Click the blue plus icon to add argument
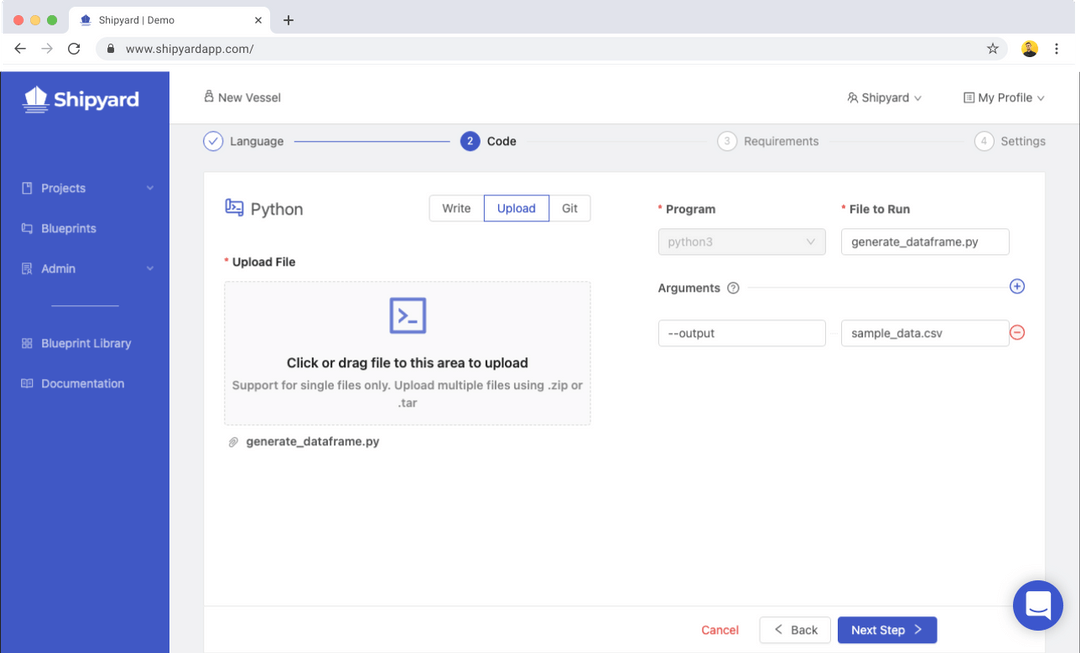The image size is (1080, 653). pyautogui.click(x=1017, y=287)
